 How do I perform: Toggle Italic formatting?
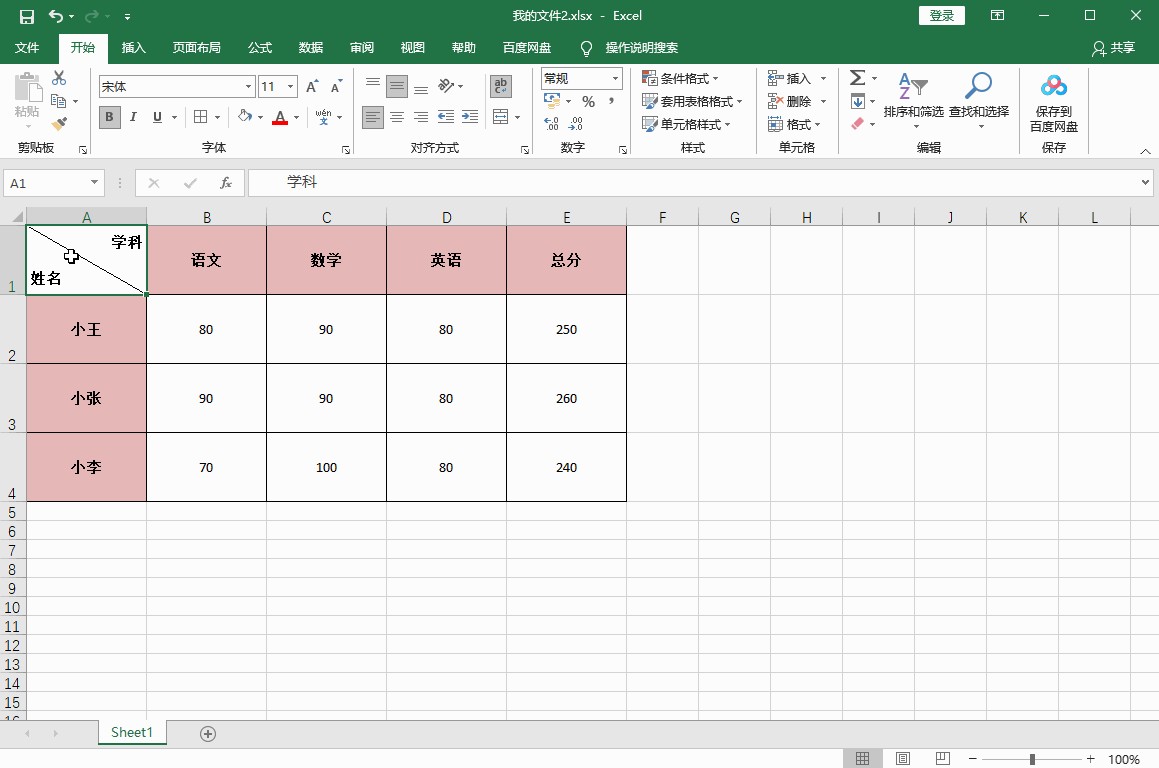133,117
